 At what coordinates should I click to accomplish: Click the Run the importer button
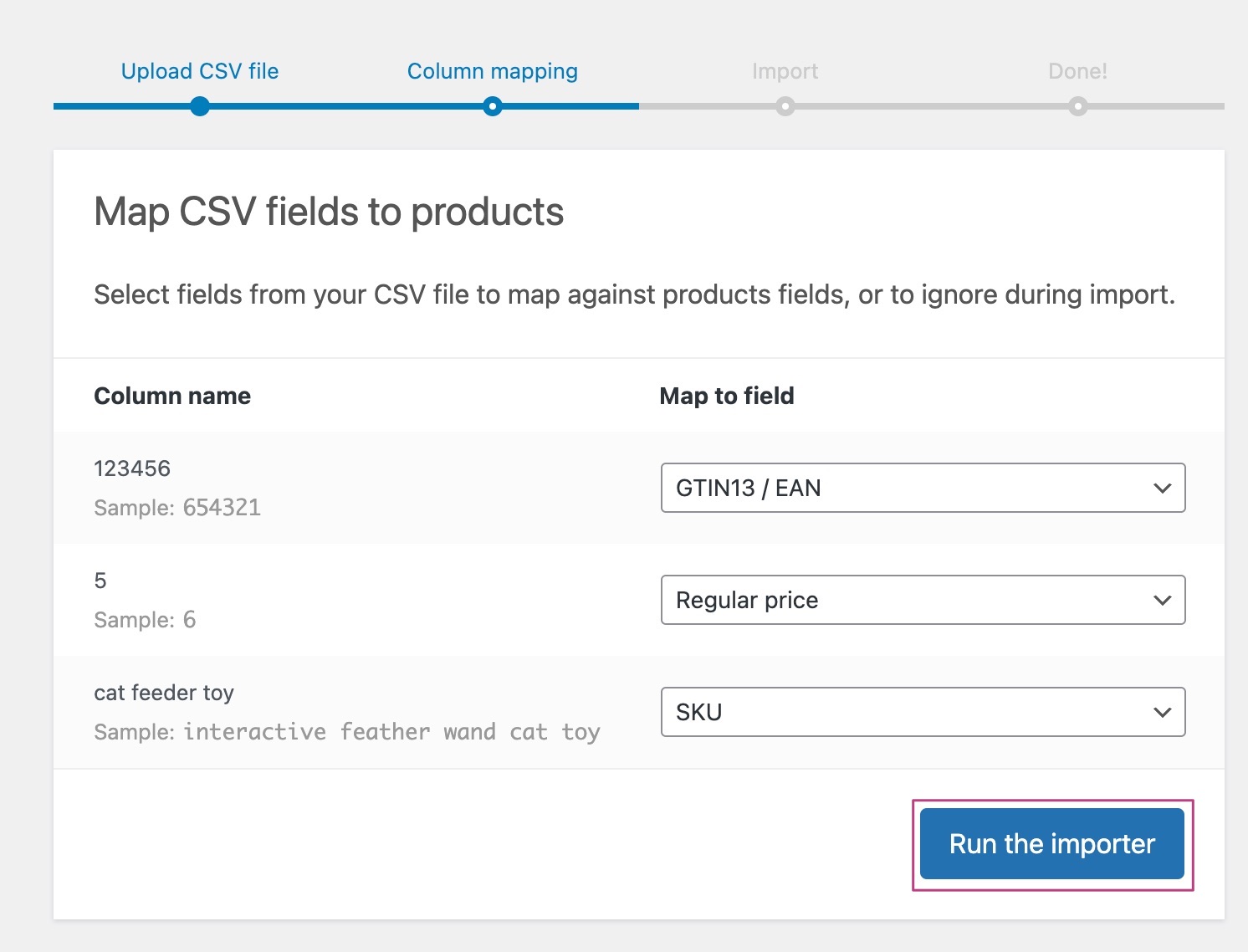[x=1051, y=843]
